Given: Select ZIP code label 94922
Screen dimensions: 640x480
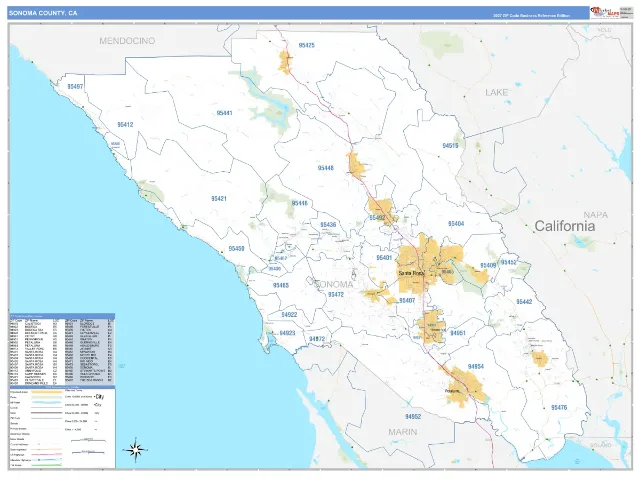Looking at the screenshot, I should (x=289, y=315).
